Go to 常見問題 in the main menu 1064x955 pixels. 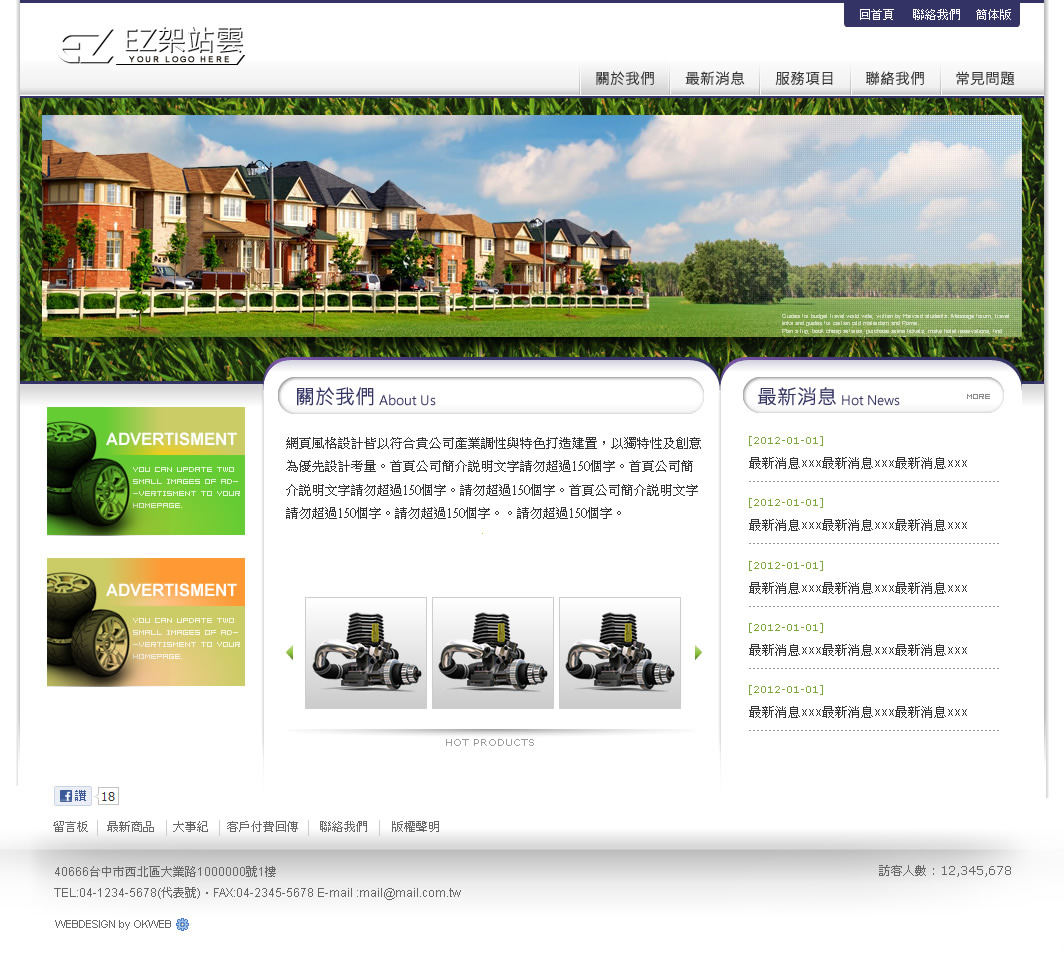[985, 79]
